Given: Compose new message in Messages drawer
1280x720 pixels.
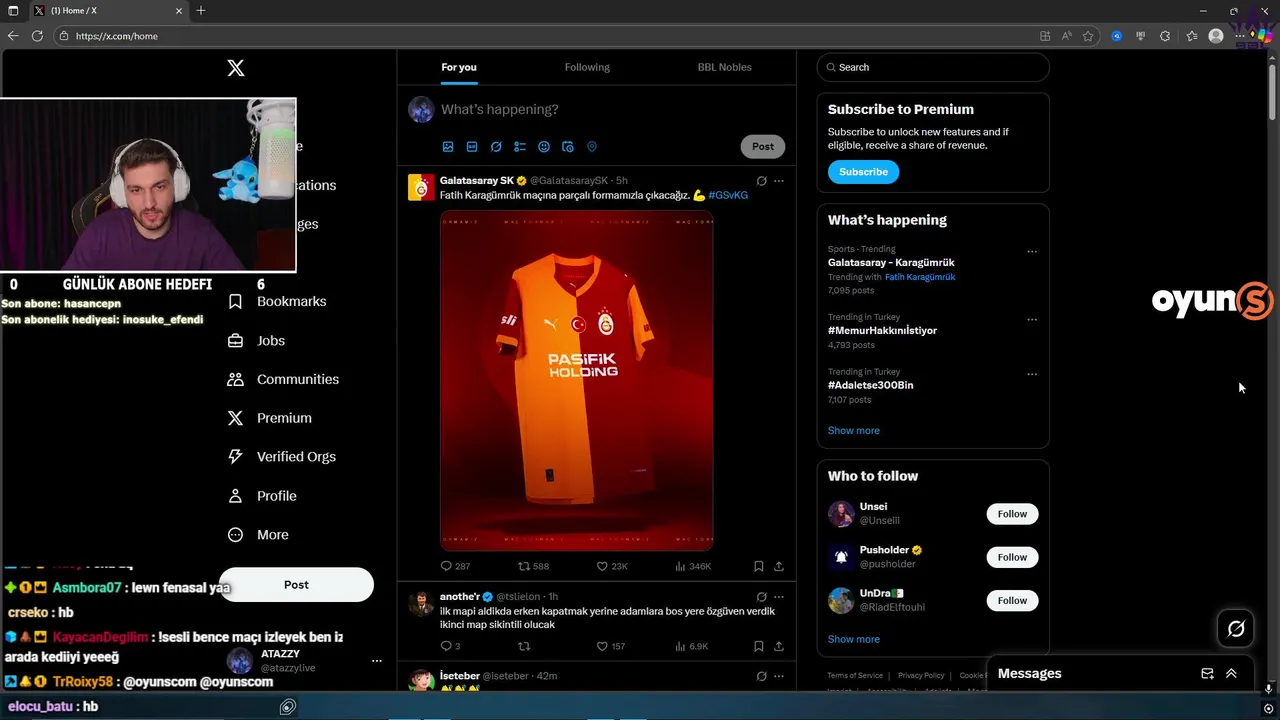Looking at the screenshot, I should click(x=1207, y=674).
